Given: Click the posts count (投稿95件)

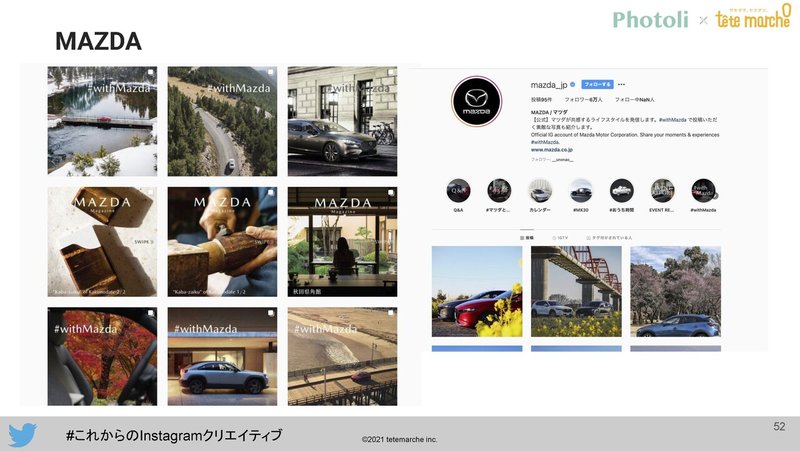Looking at the screenshot, I should tap(541, 99).
